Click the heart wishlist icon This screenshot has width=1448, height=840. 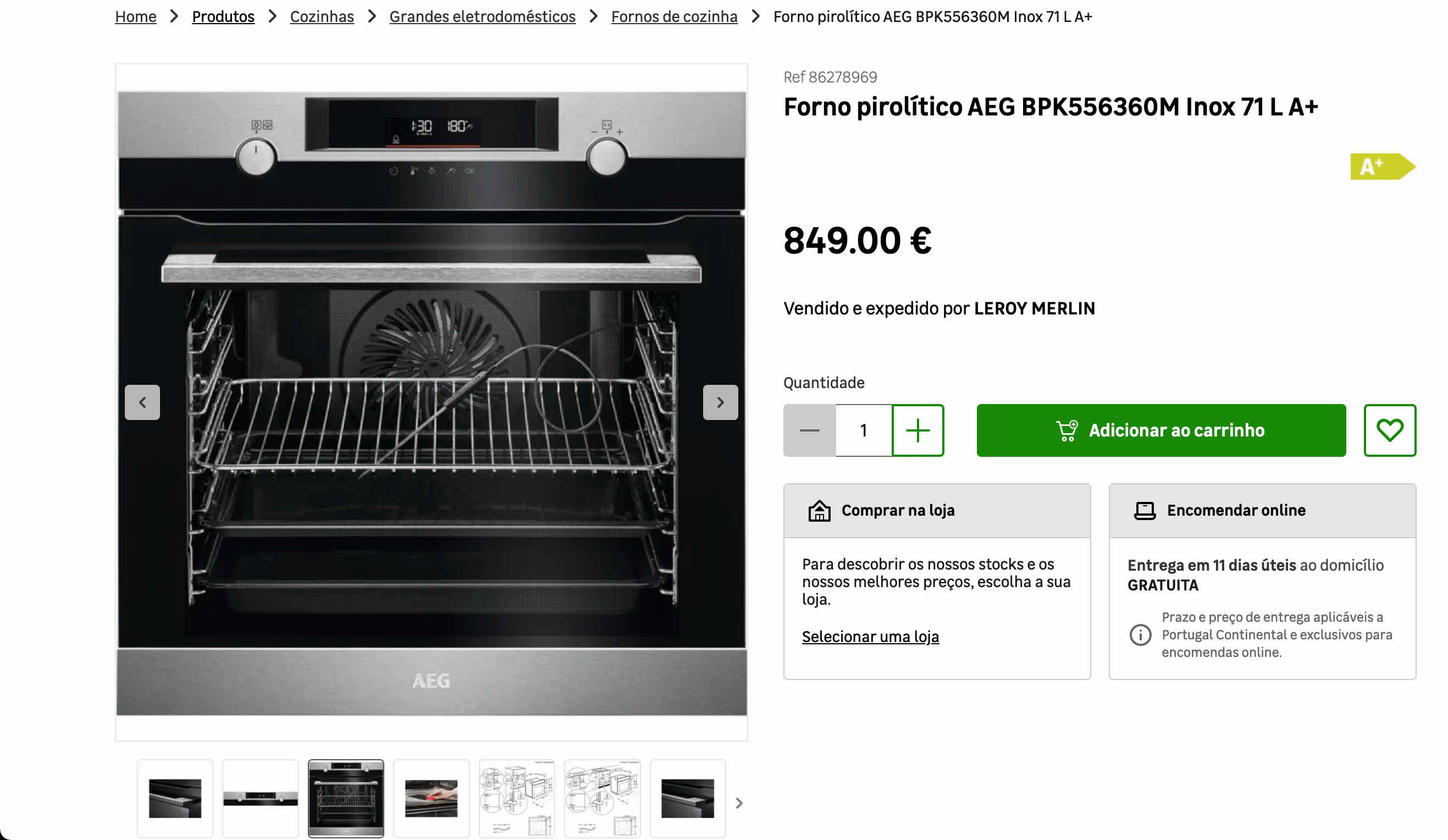pos(1389,430)
